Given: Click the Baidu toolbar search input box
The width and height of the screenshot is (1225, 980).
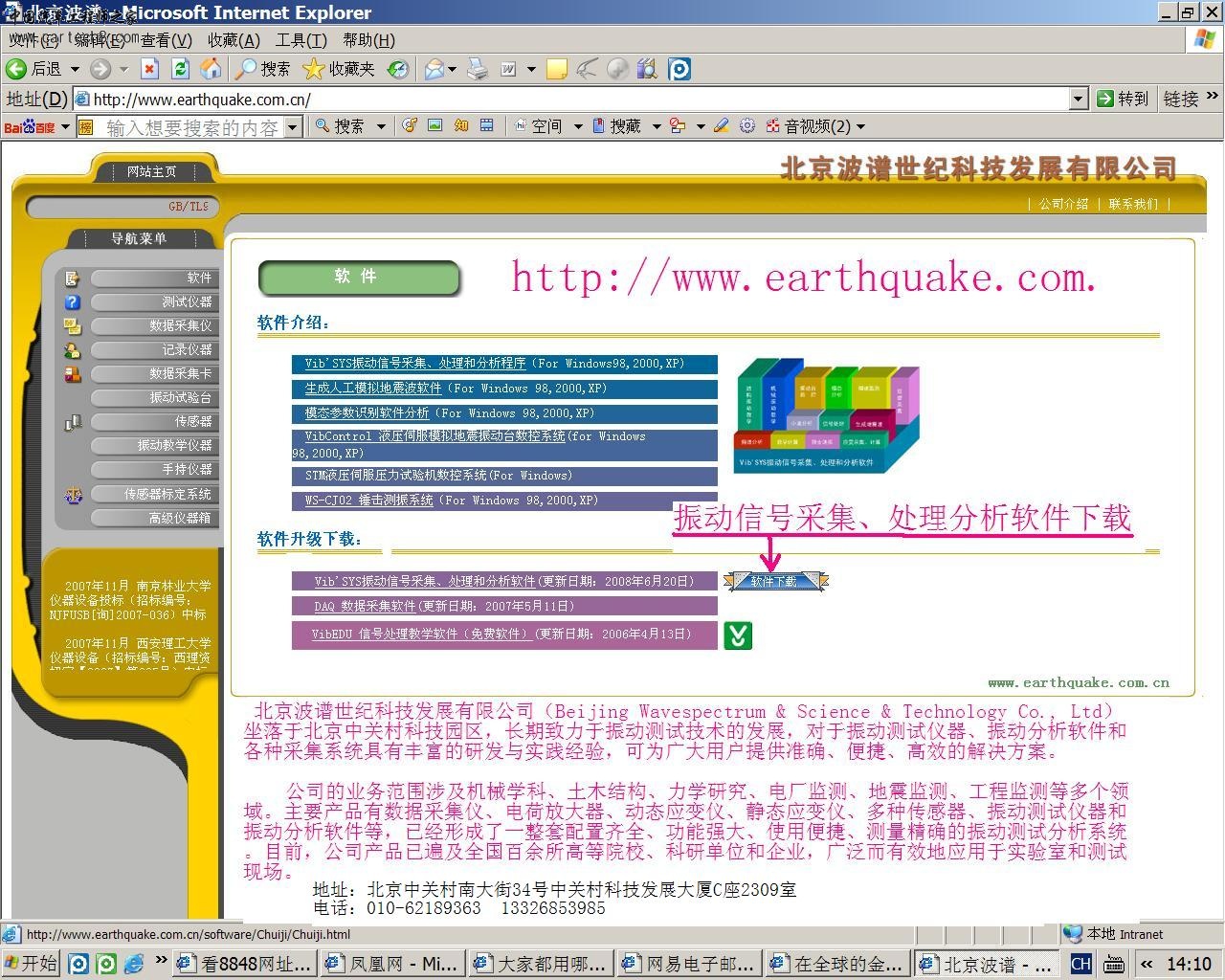Looking at the screenshot, I should 190,126.
